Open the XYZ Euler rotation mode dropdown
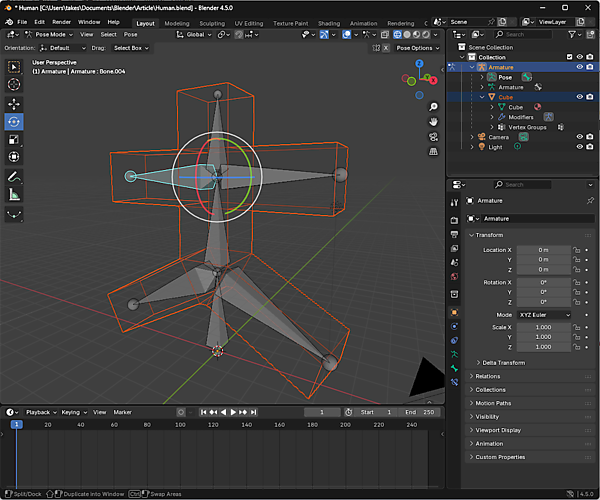The width and height of the screenshot is (600, 500). (x=543, y=314)
